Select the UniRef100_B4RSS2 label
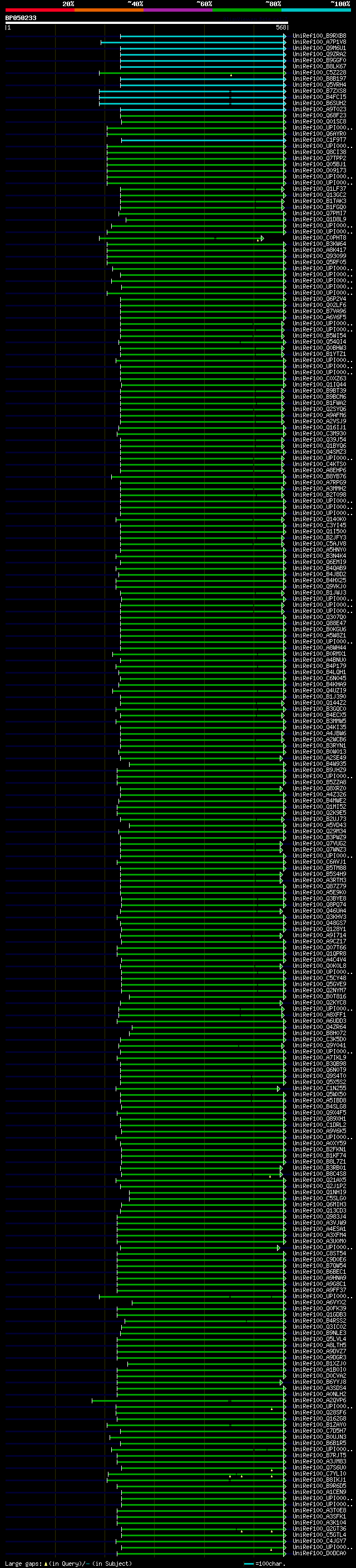356x1568 pixels. pos(319,1320)
